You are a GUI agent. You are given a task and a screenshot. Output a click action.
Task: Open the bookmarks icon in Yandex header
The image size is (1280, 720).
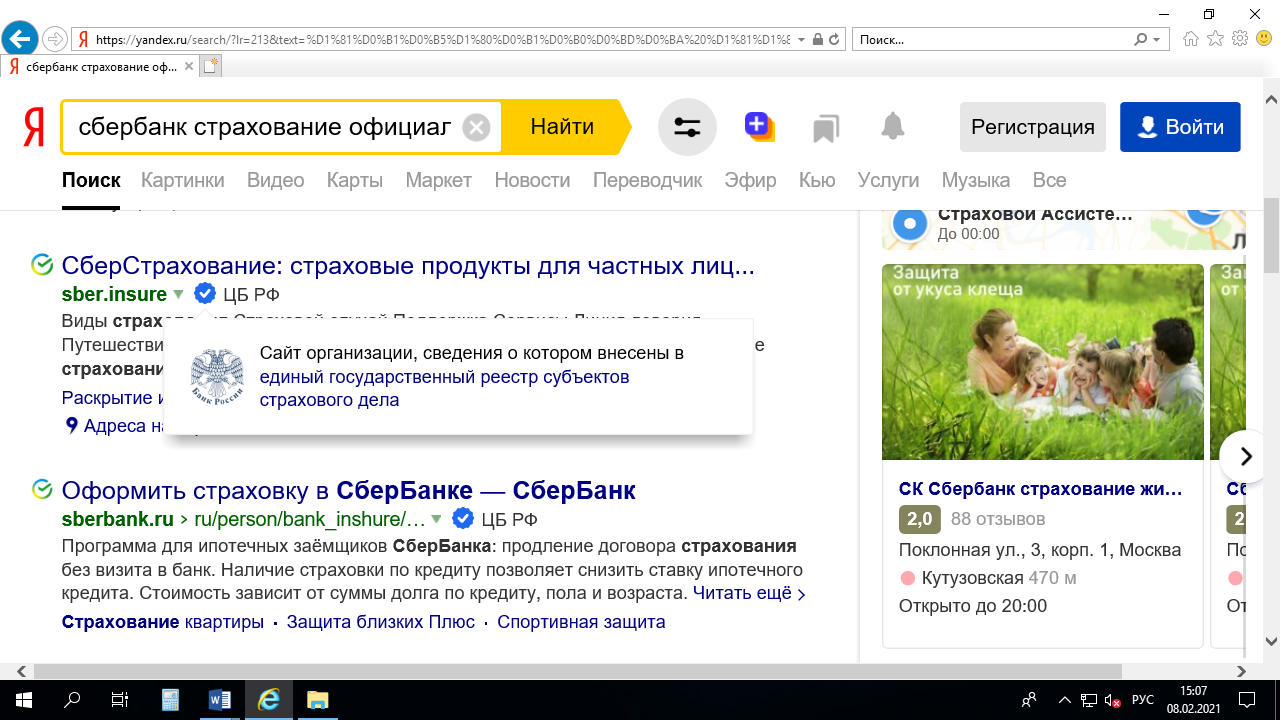coord(825,128)
